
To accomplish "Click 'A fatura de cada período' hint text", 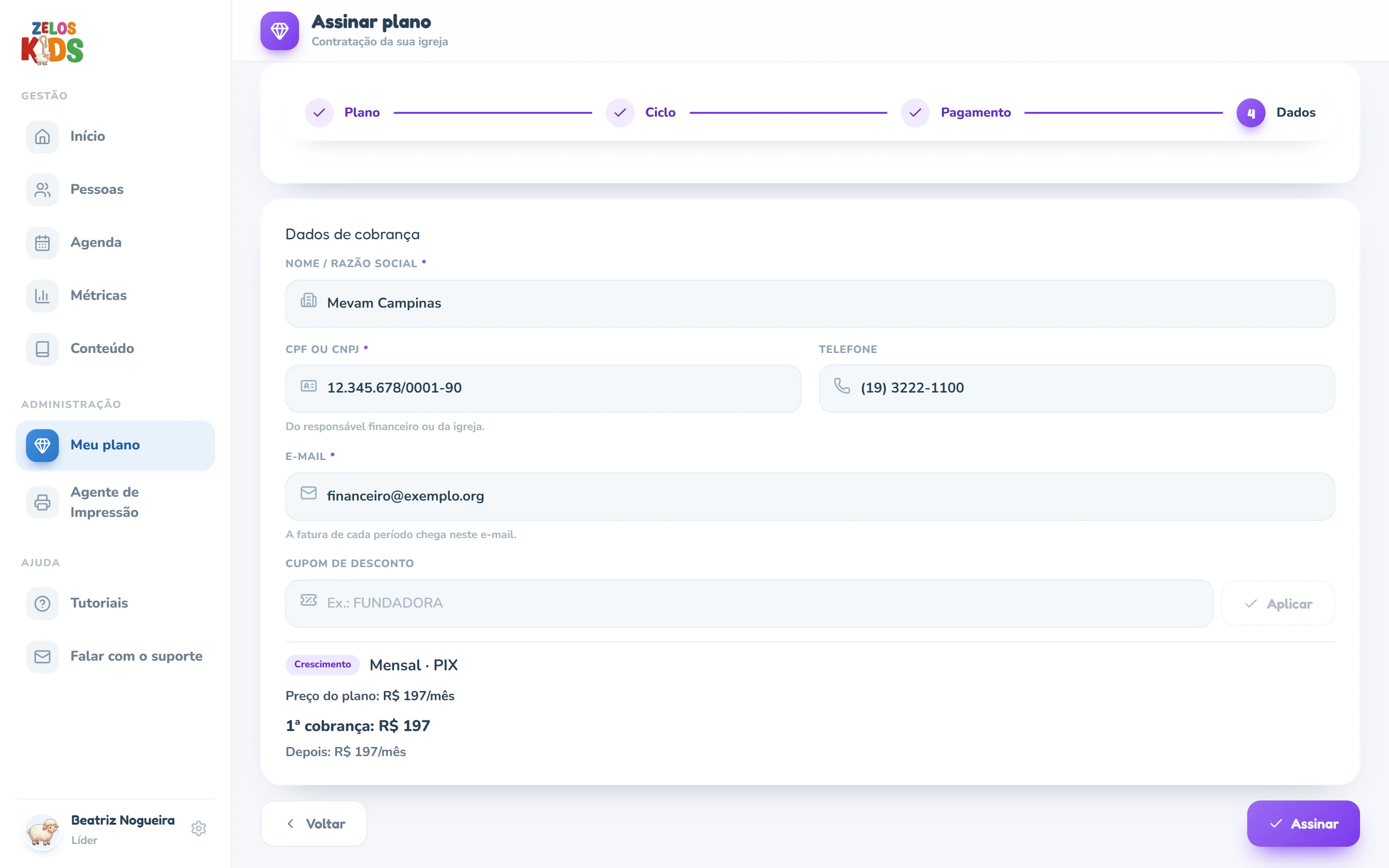I will (401, 534).
